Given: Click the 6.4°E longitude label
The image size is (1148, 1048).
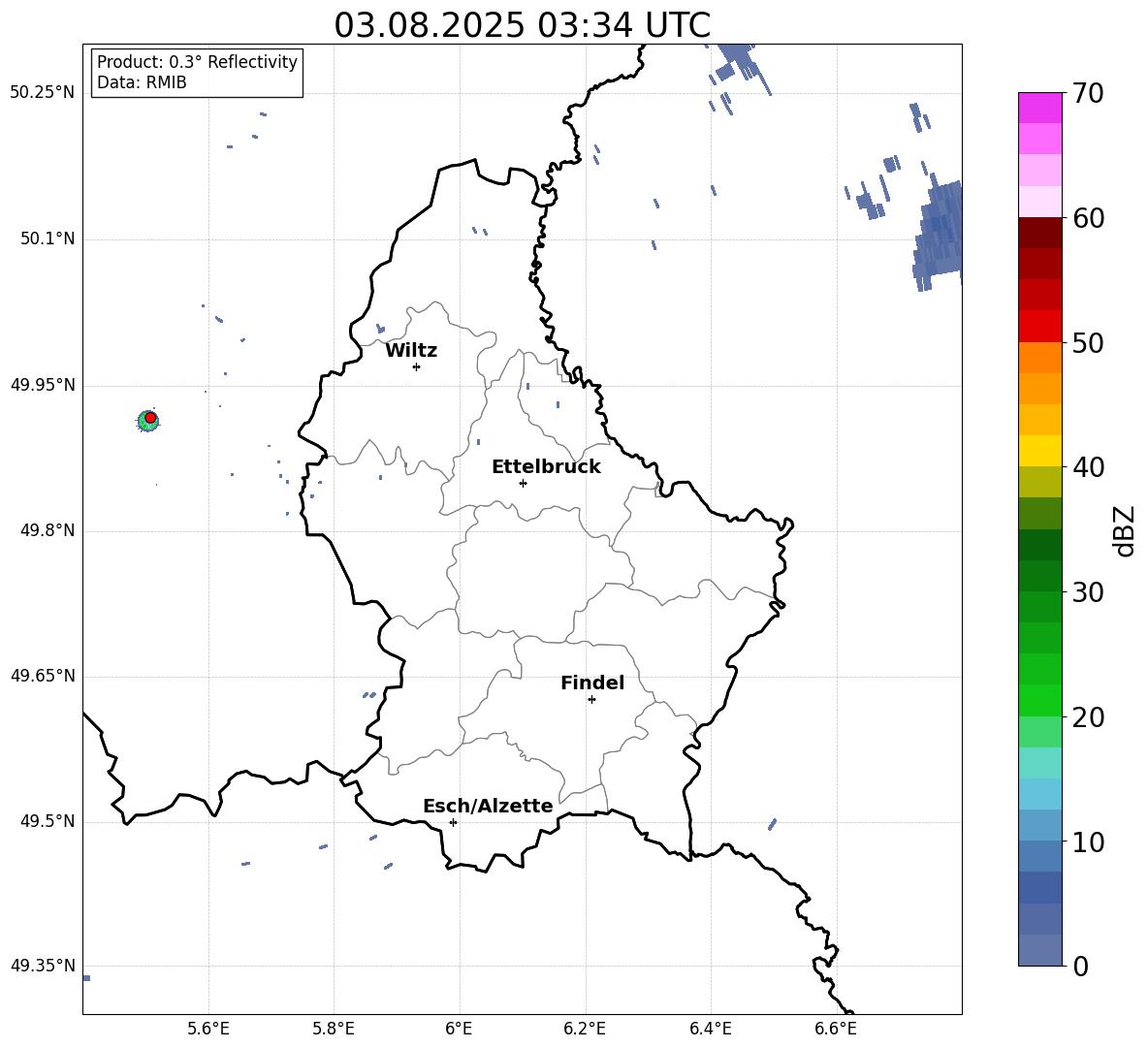Looking at the screenshot, I should [x=710, y=1029].
